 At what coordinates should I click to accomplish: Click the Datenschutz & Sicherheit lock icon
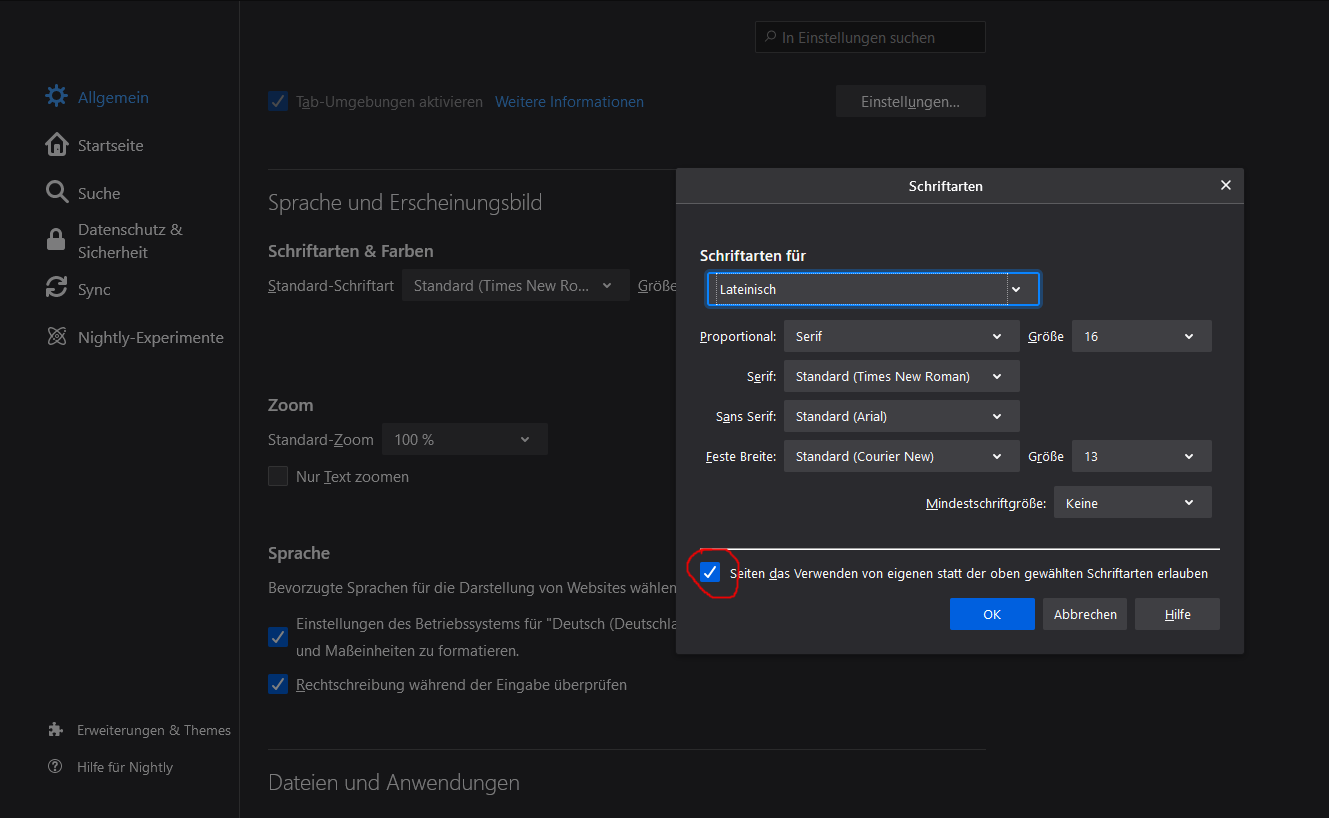tap(57, 241)
